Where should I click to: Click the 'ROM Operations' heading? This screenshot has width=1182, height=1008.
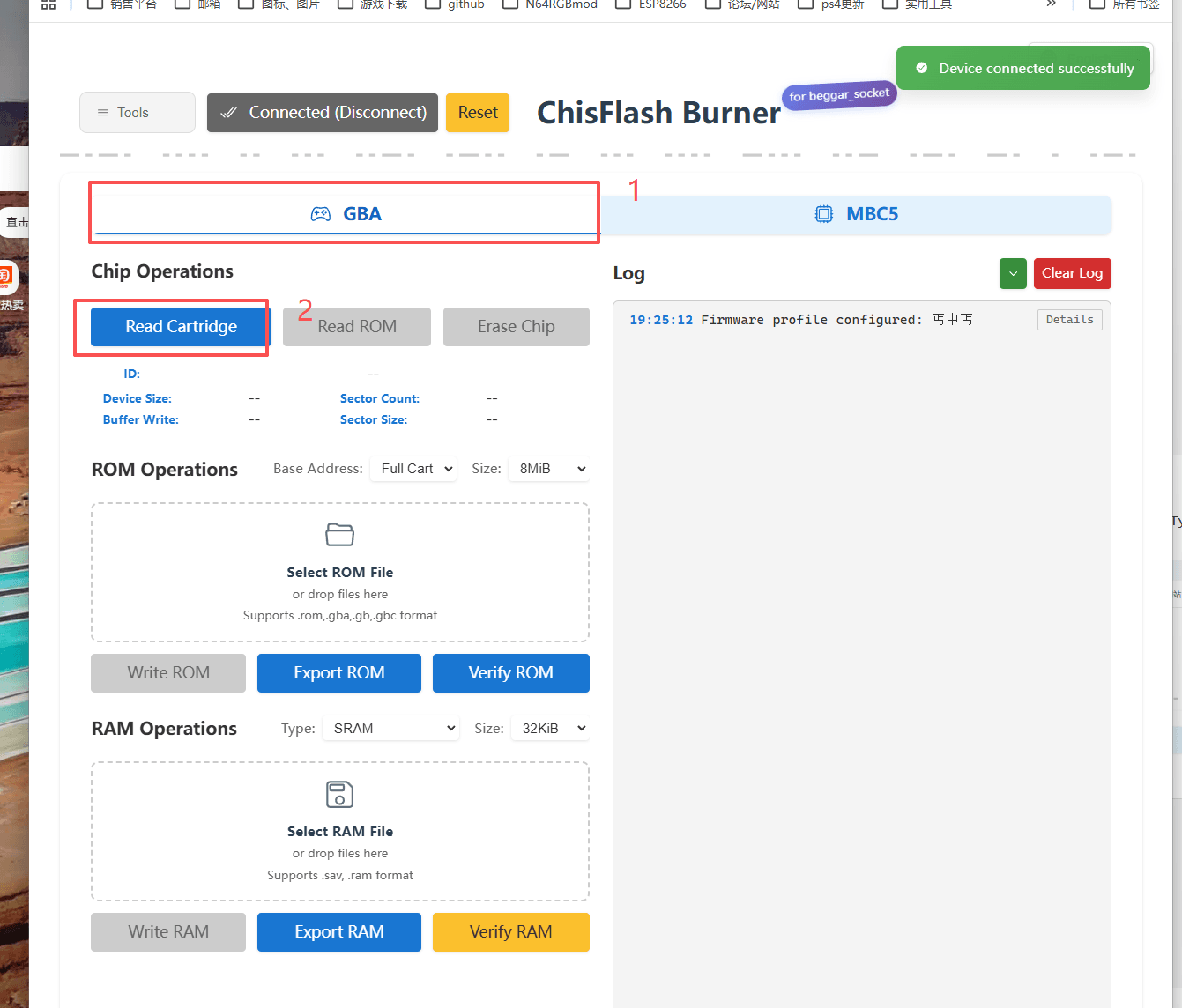(165, 470)
